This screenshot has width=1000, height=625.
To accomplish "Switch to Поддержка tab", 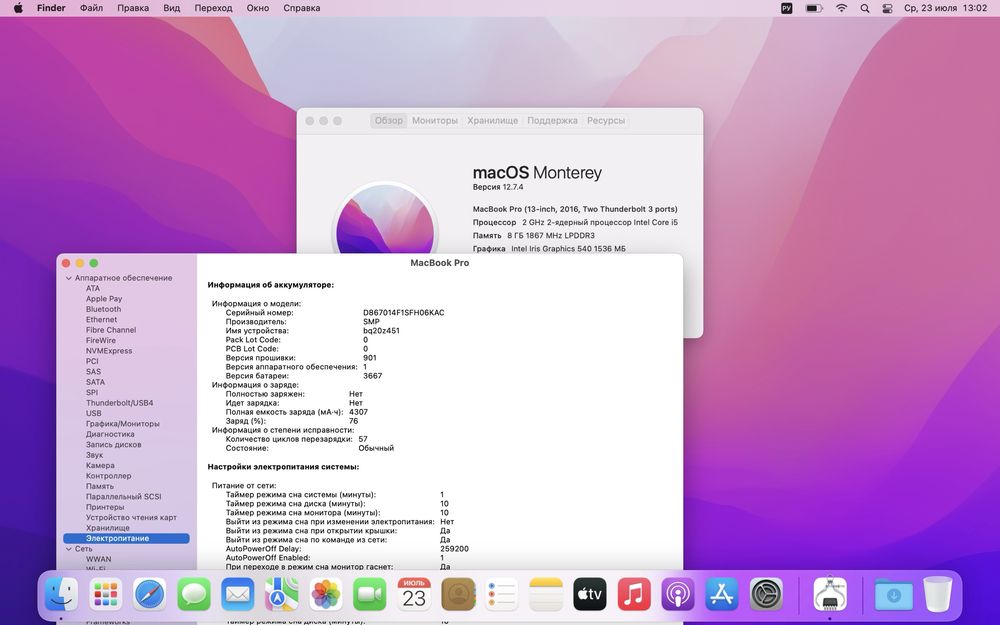I will (x=552, y=121).
